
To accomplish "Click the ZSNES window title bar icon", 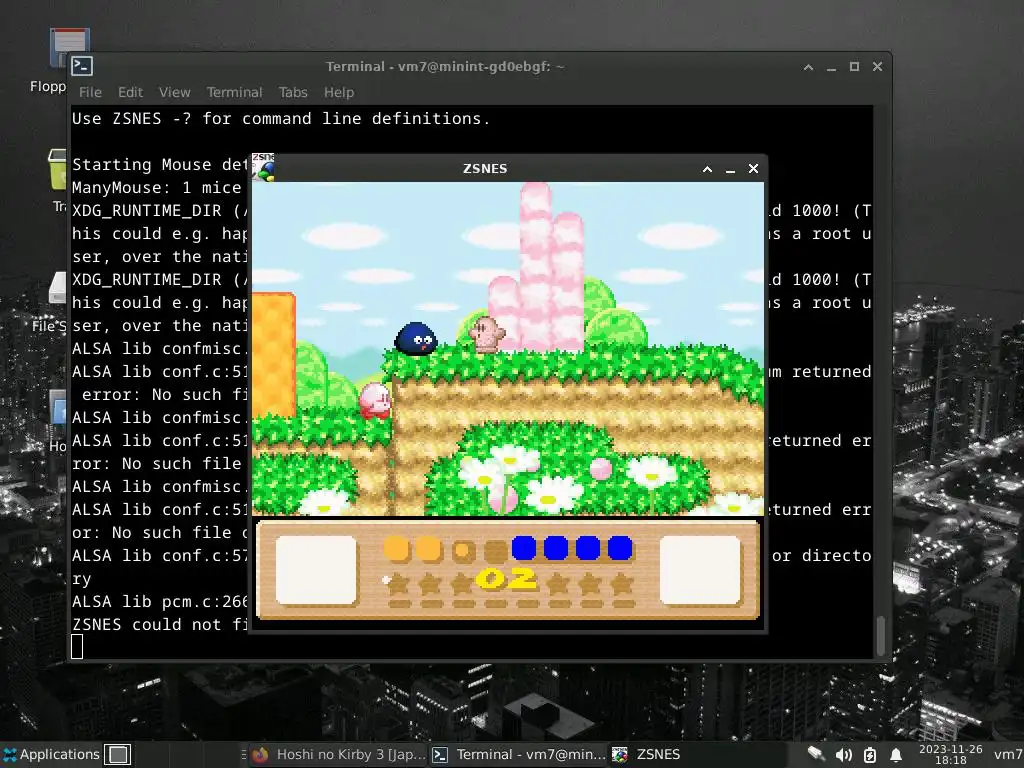I will coord(263,167).
